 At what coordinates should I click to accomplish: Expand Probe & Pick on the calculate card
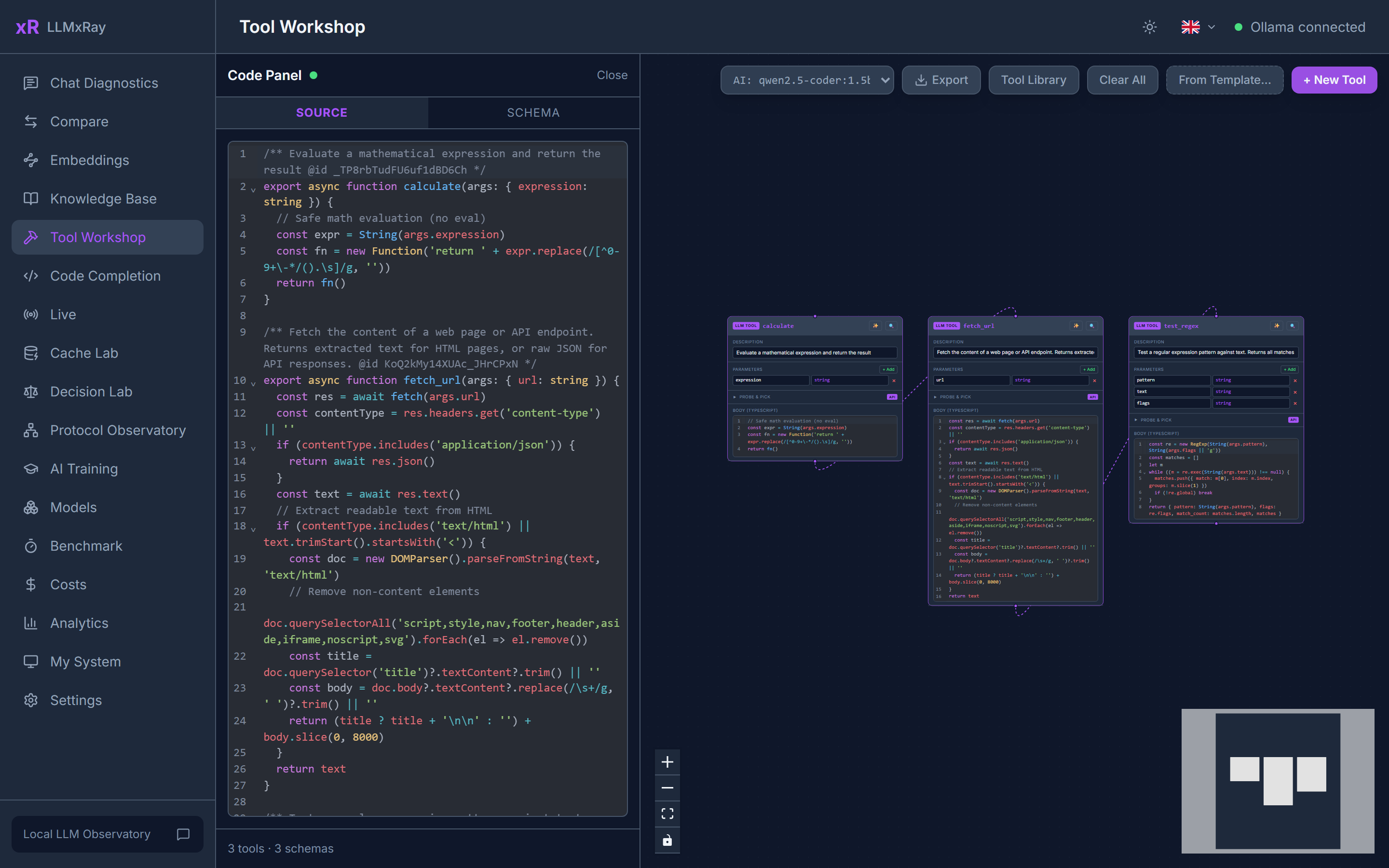coord(751,397)
